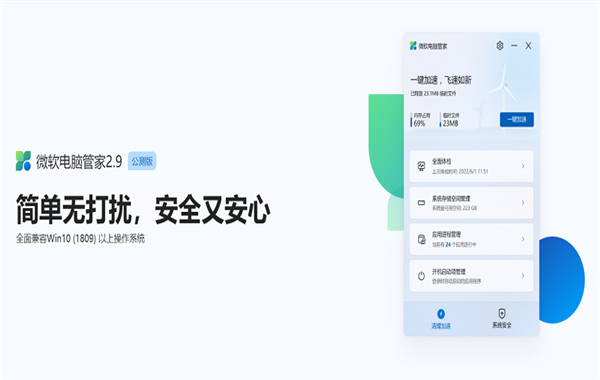Click the 系统存储空间管理 storage drive icon
Viewport: 600px width, 380px height.
421,203
